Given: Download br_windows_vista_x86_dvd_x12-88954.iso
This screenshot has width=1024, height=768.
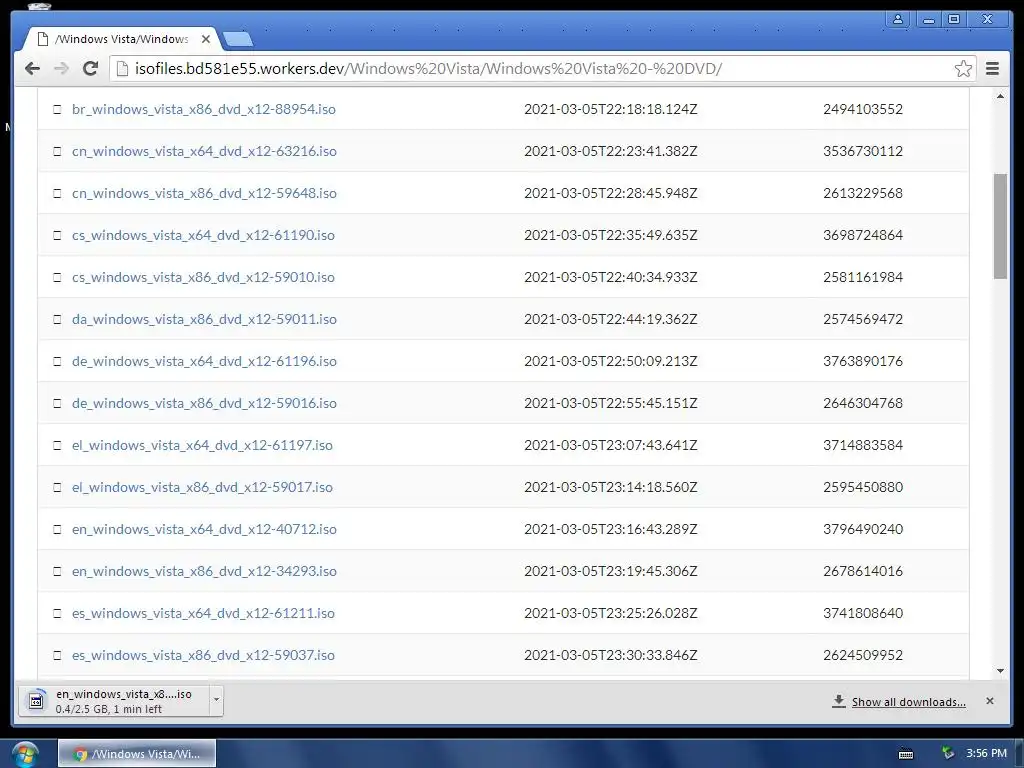Looking at the screenshot, I should click(204, 109).
